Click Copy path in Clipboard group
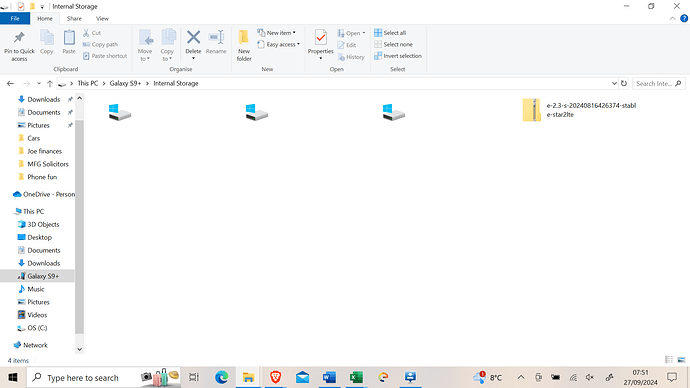This screenshot has height=388, width=690. [x=100, y=44]
